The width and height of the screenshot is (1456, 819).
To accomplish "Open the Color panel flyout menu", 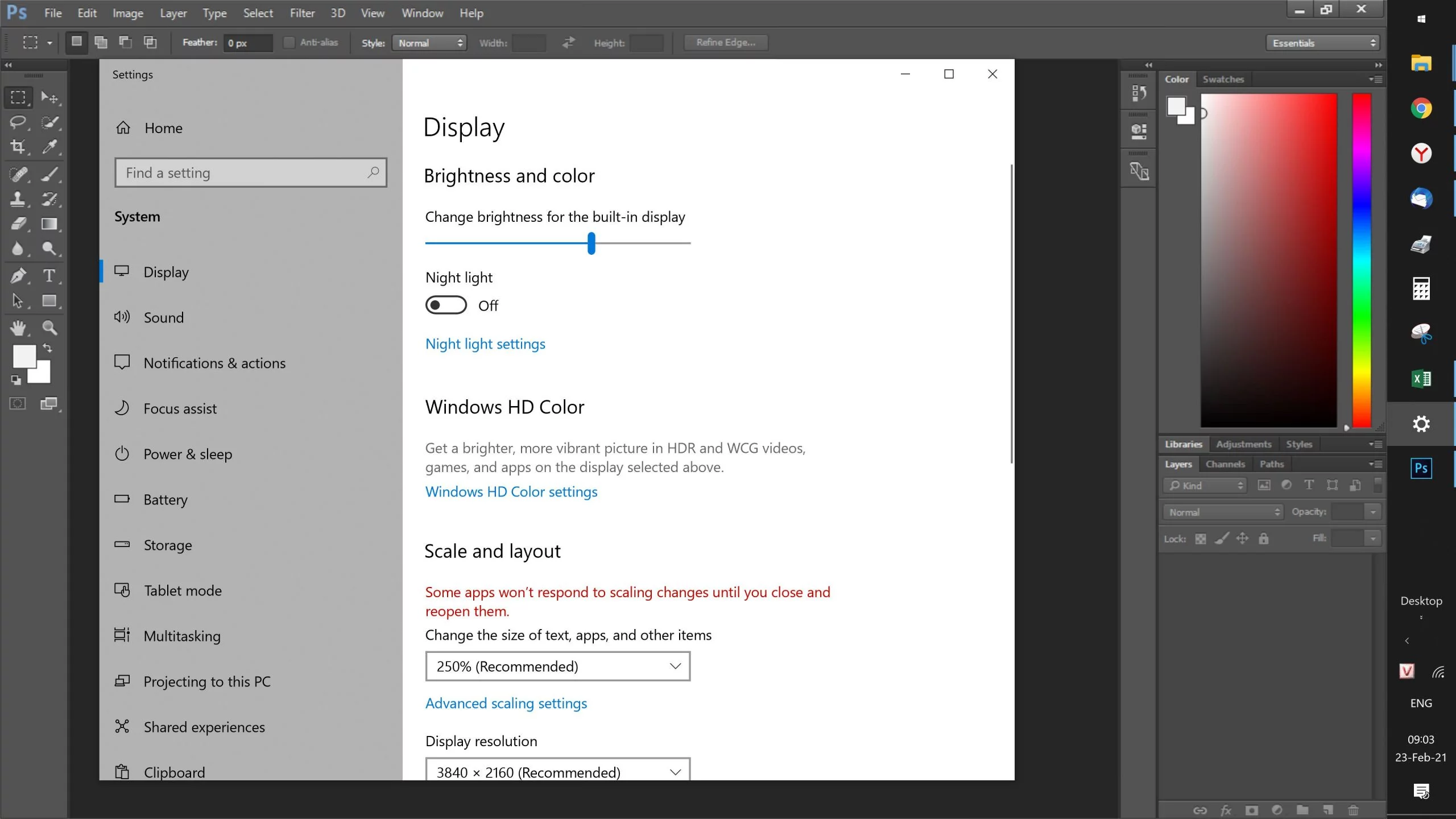I will coord(1375,79).
